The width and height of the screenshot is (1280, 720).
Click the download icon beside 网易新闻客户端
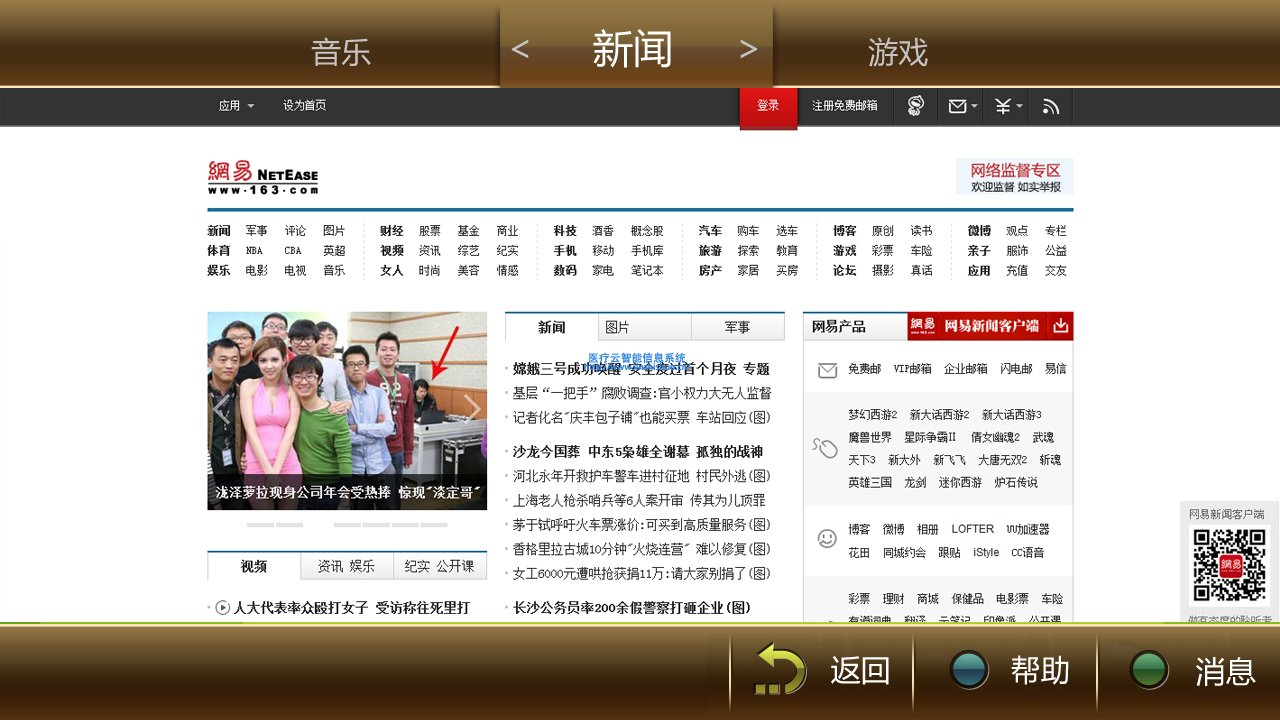1060,326
